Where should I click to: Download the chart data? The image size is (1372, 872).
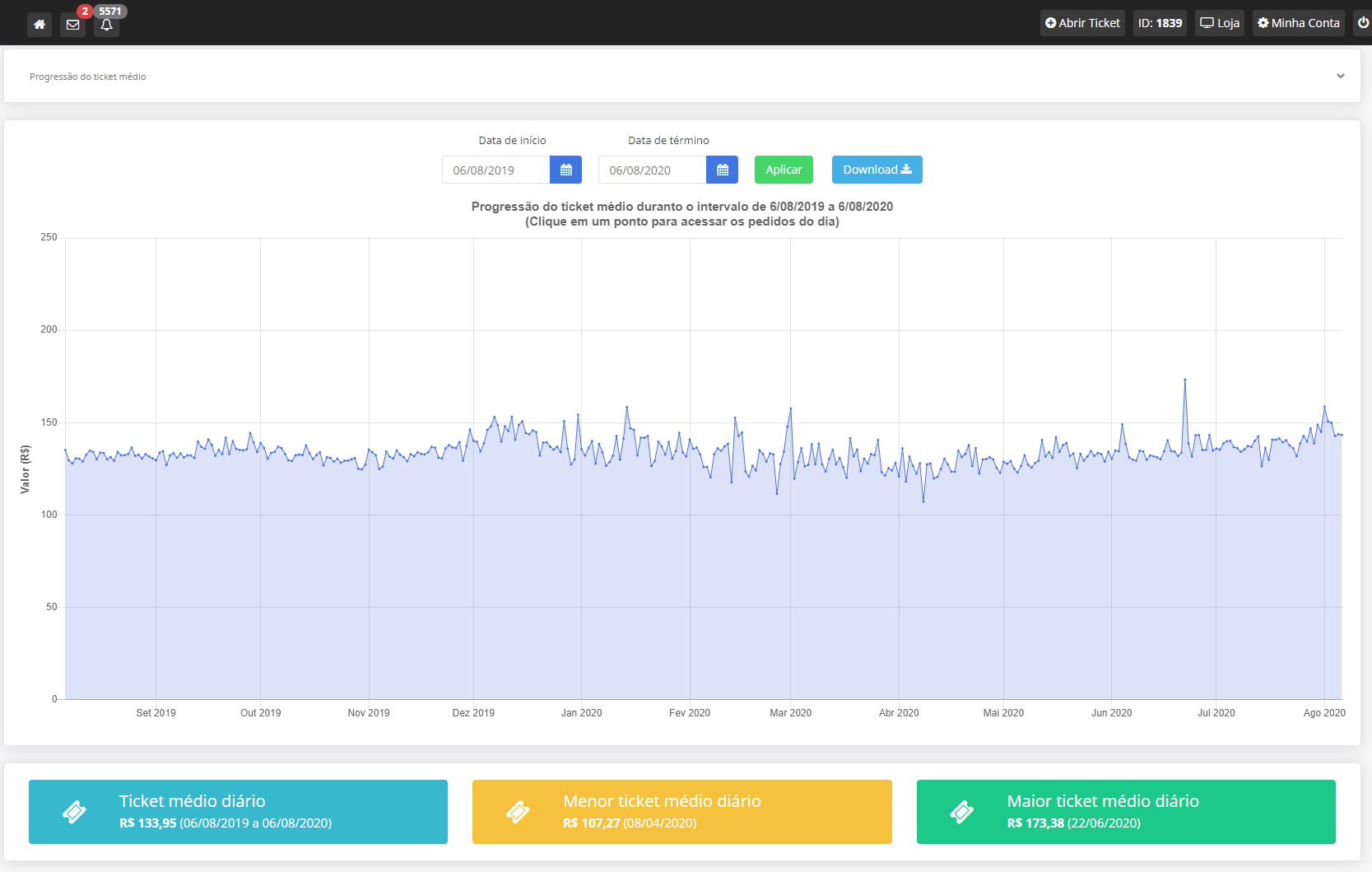tap(877, 170)
